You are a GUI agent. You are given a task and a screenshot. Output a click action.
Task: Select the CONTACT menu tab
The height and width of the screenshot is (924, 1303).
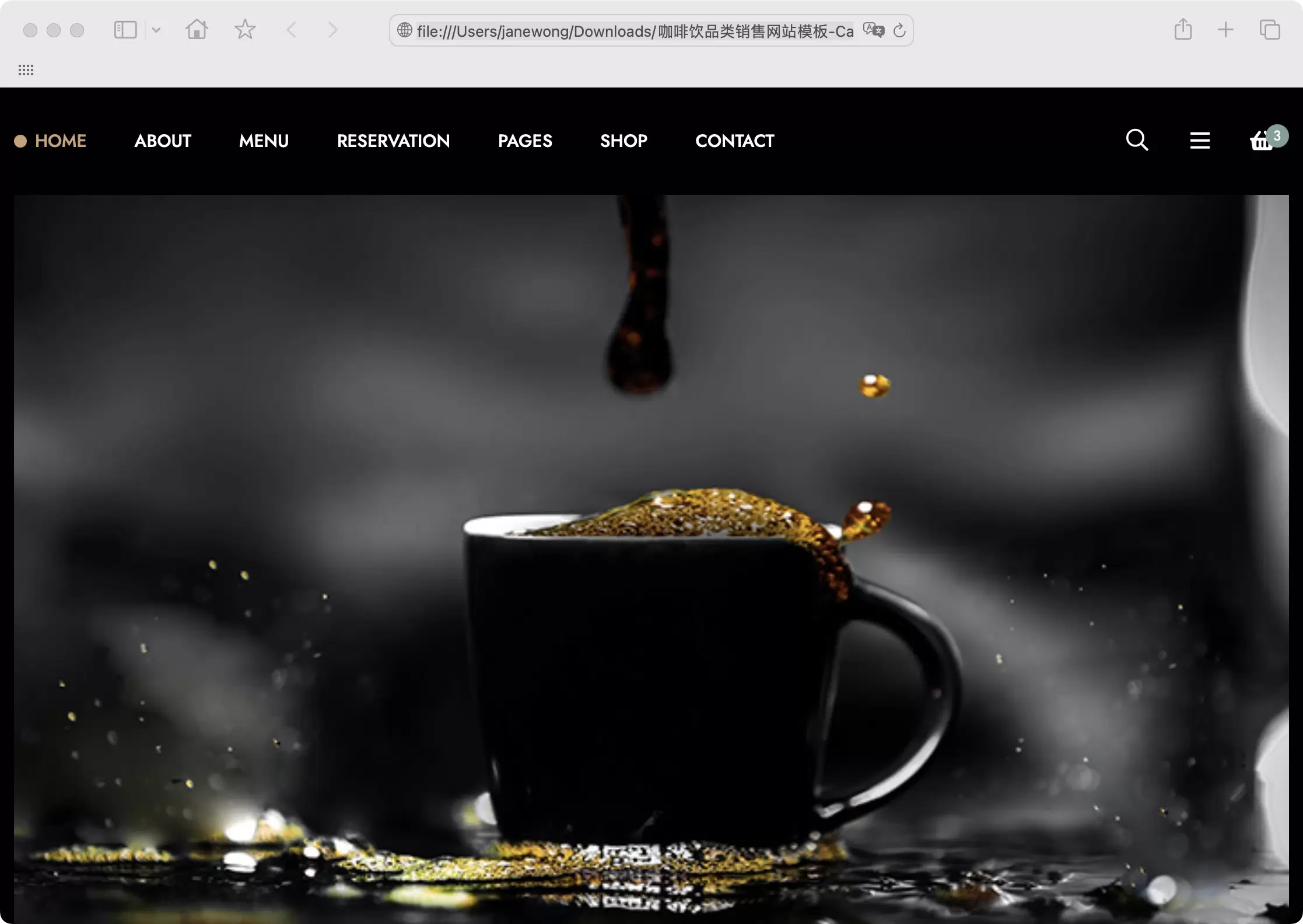click(734, 141)
